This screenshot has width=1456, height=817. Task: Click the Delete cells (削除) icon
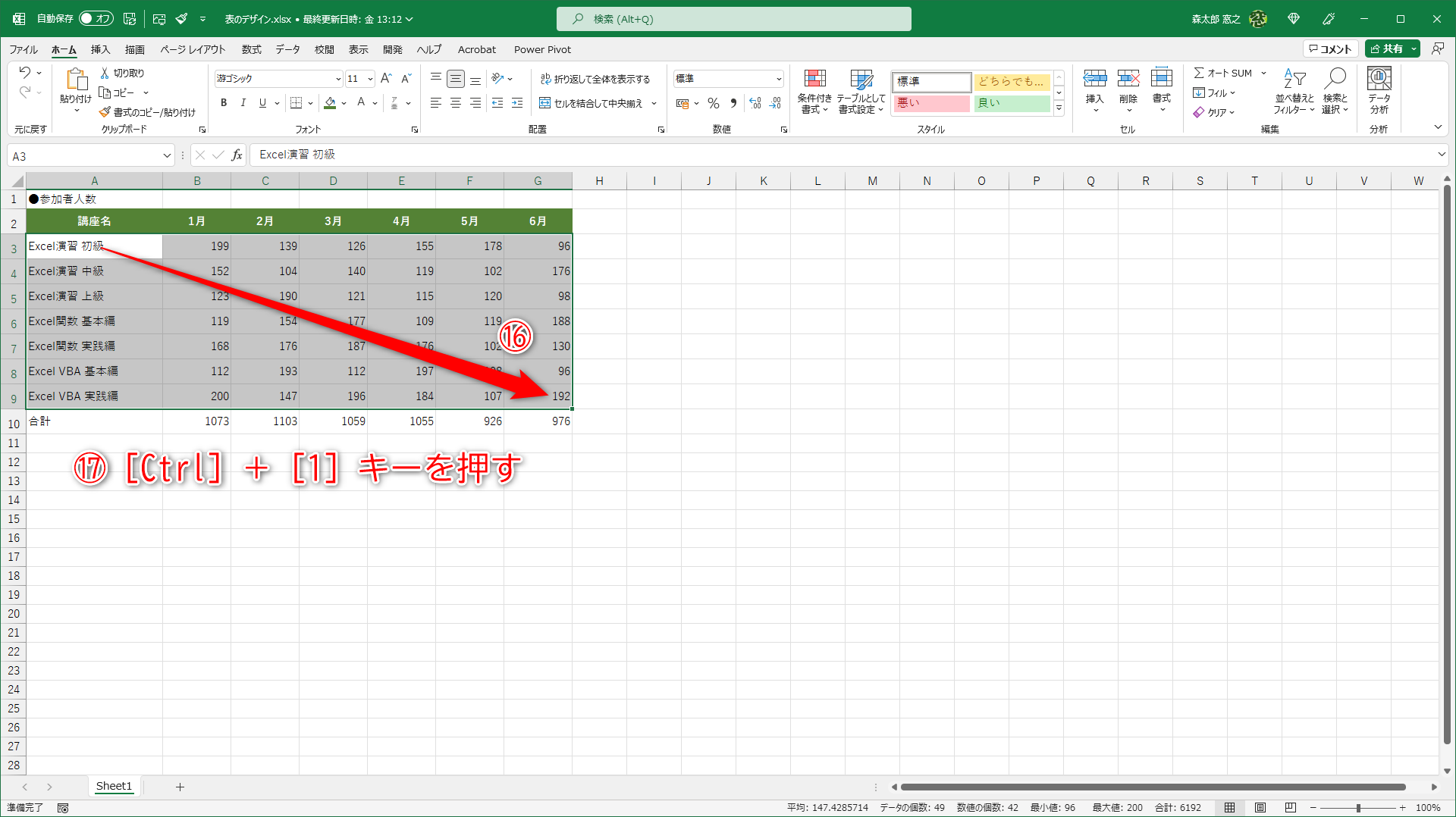click(x=1128, y=78)
